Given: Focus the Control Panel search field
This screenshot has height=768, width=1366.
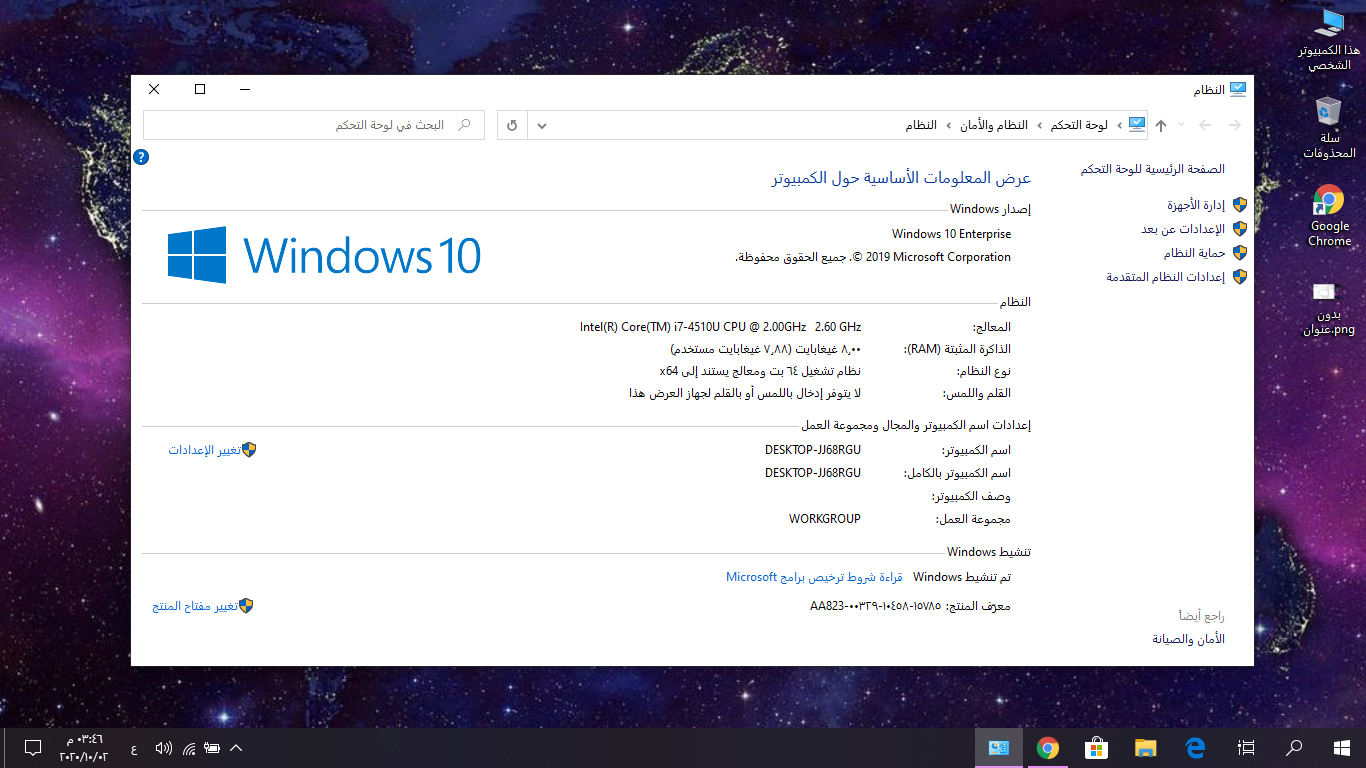Looking at the screenshot, I should click(314, 125).
